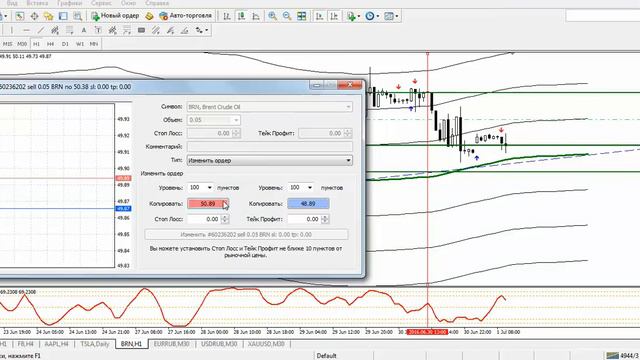
Task: Toggle chart shift from right border
Action: click(334, 16)
